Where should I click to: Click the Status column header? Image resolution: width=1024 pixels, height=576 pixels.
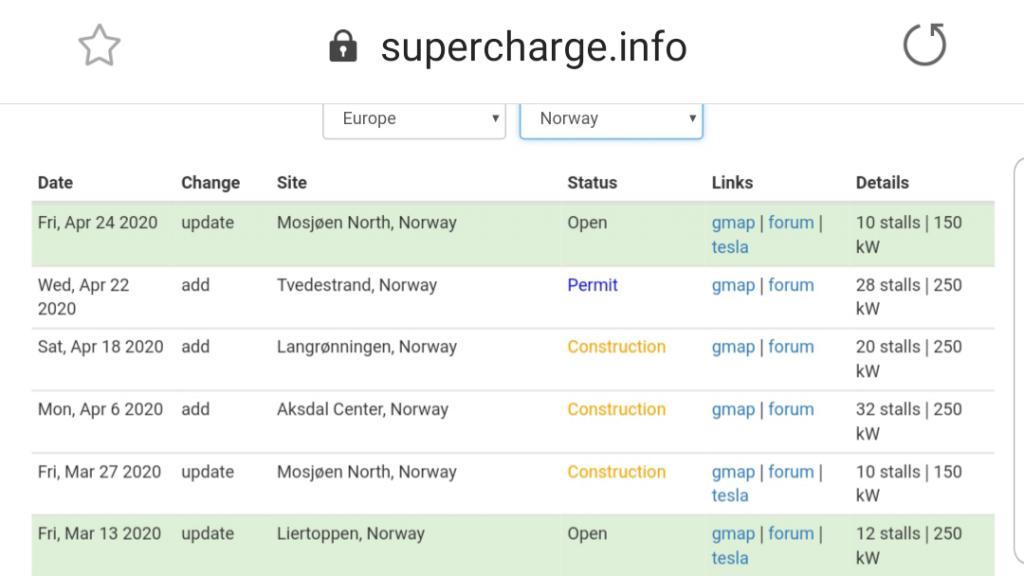tap(592, 183)
